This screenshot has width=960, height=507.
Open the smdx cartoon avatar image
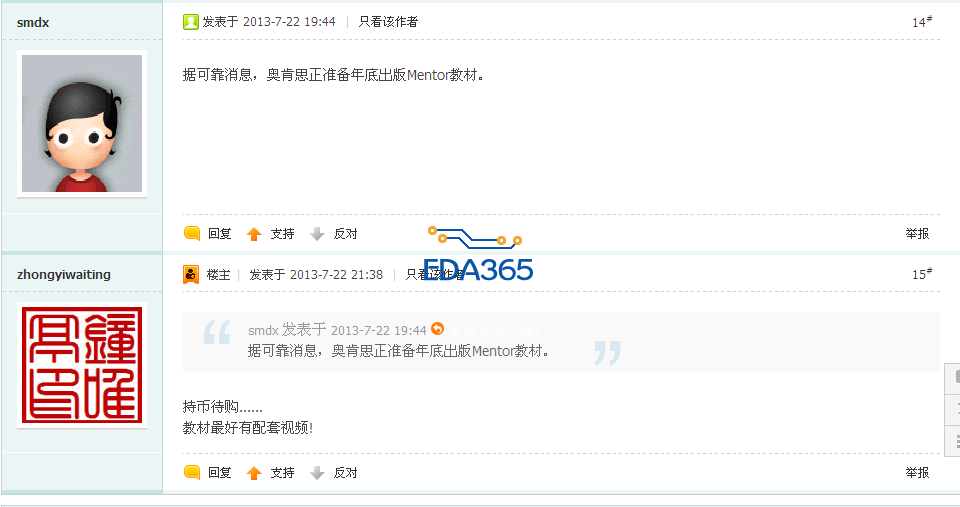tap(82, 124)
